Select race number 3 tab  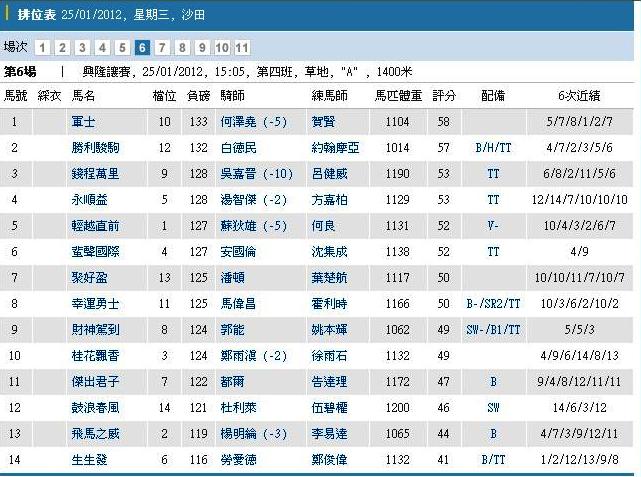(82, 47)
